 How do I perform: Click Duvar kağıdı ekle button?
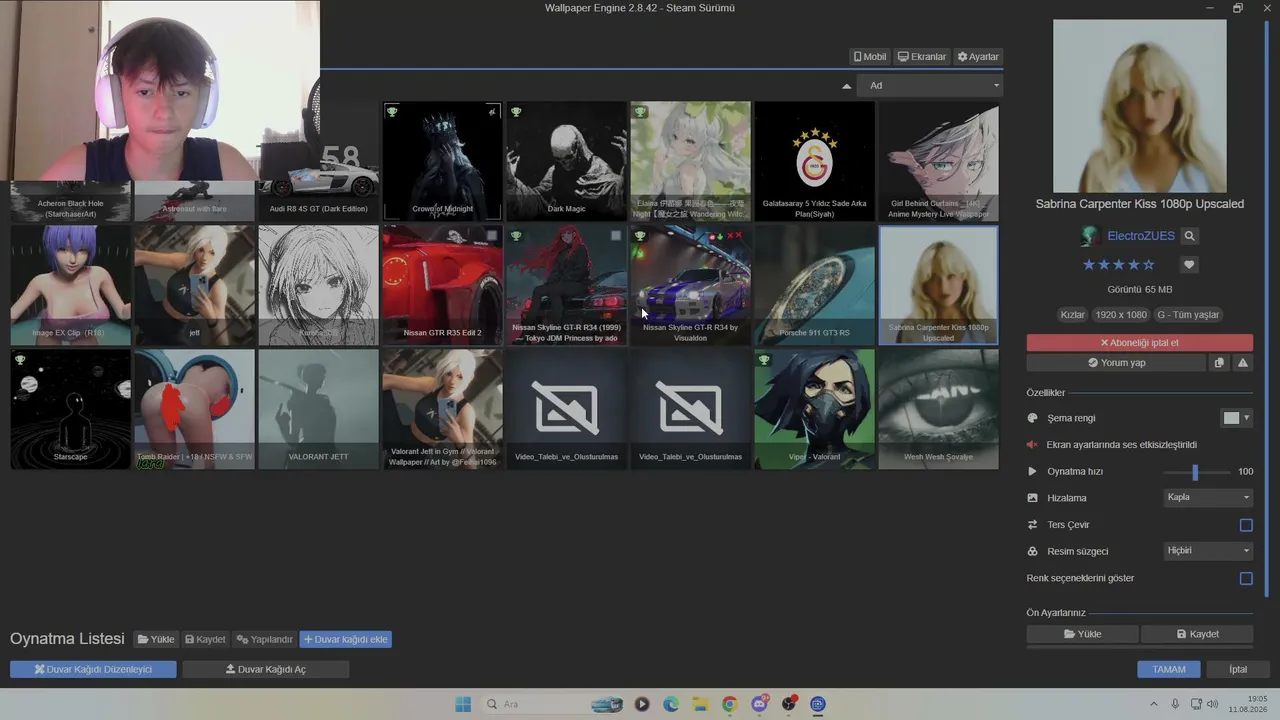pos(345,639)
